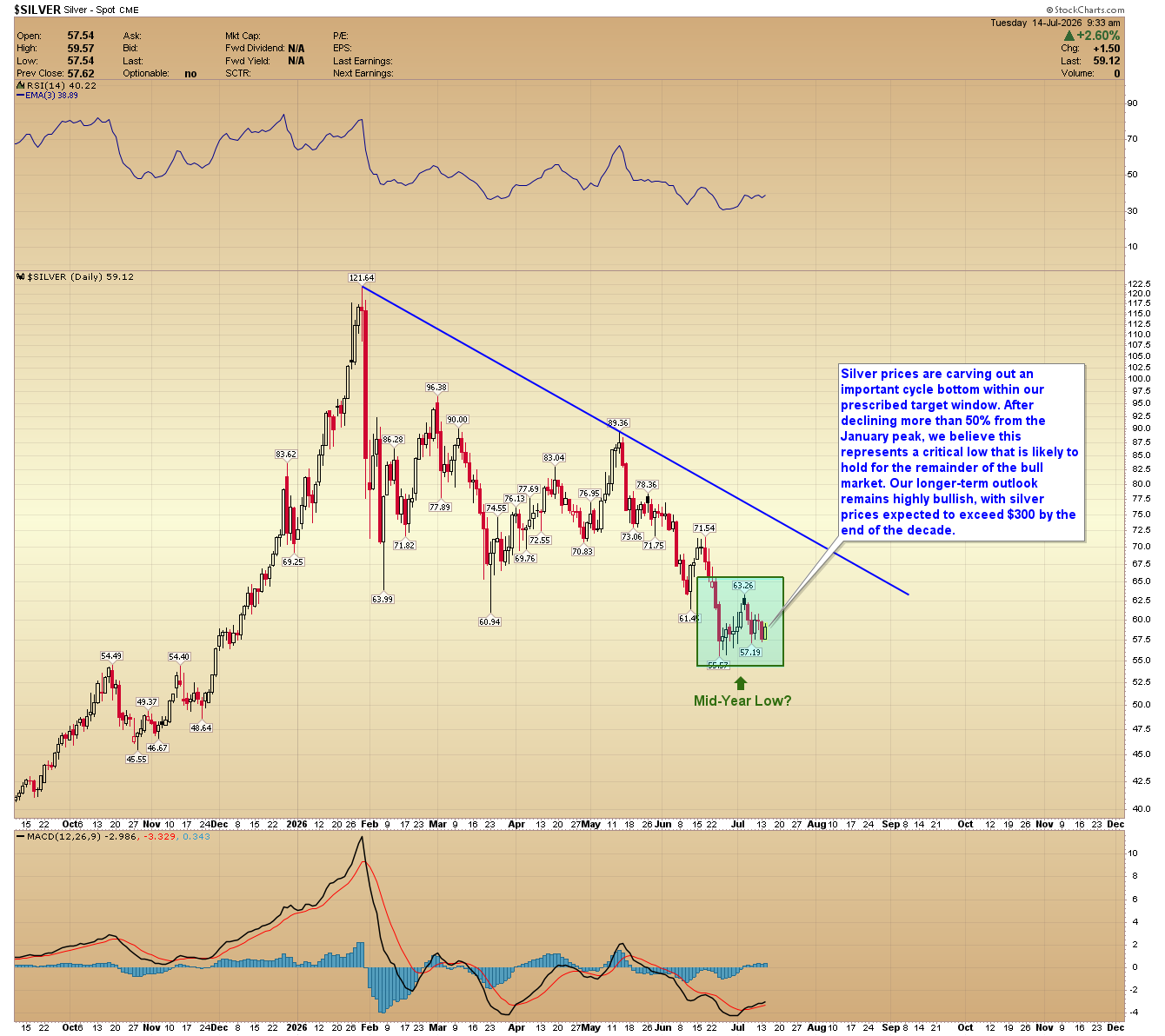Click the 63.26 label in green box

click(x=743, y=586)
